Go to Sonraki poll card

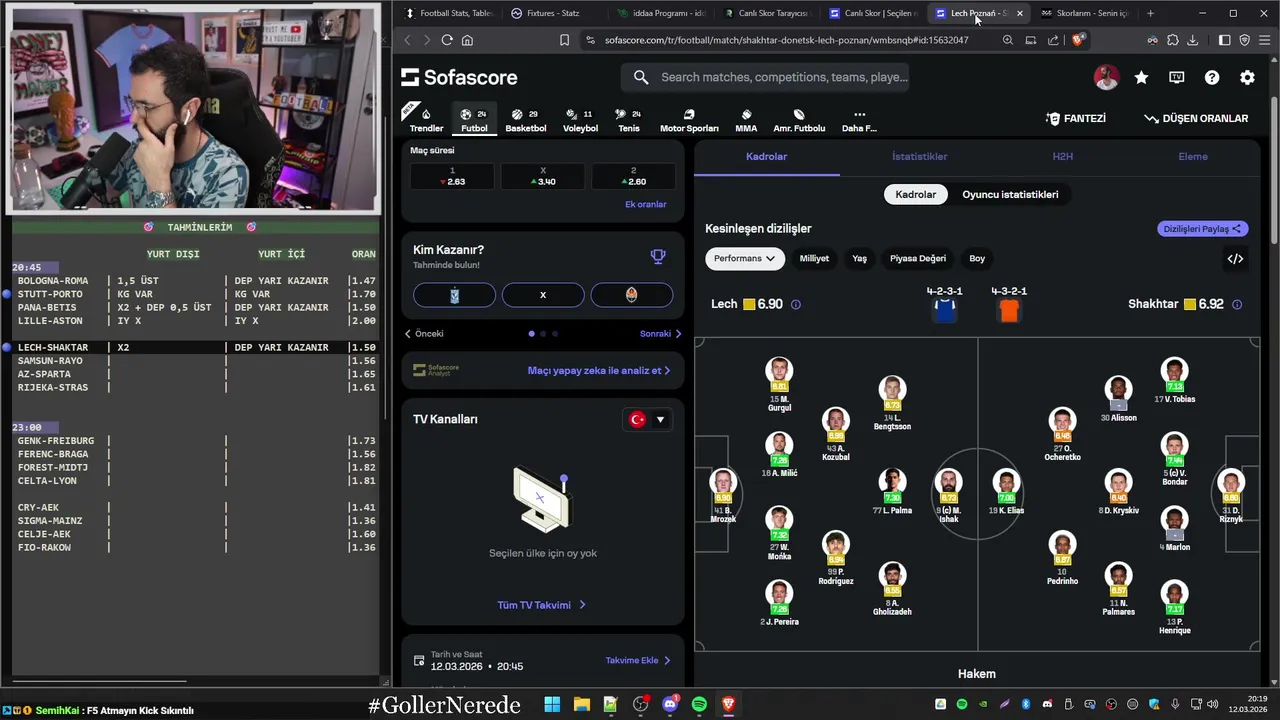coord(660,334)
